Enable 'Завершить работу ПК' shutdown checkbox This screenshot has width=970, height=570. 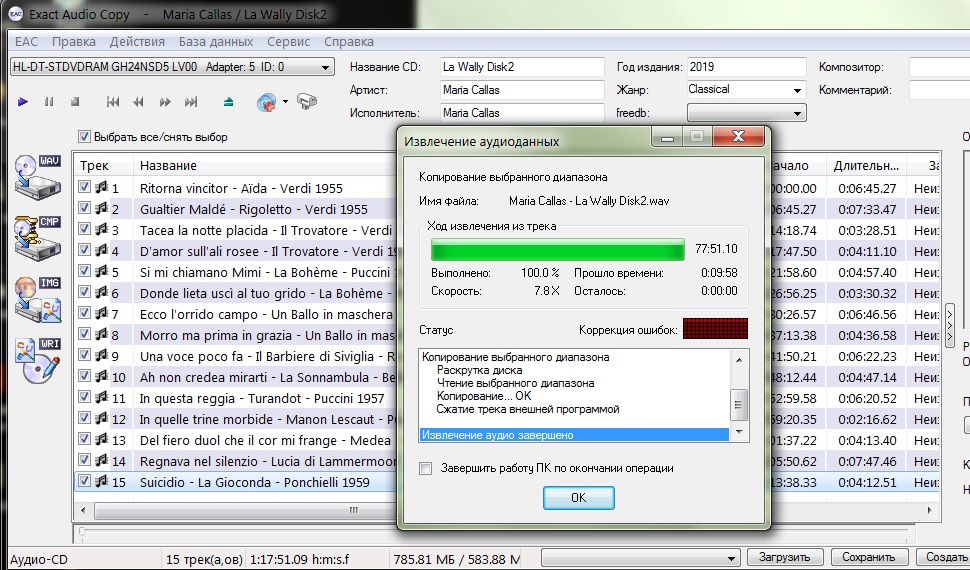427,468
